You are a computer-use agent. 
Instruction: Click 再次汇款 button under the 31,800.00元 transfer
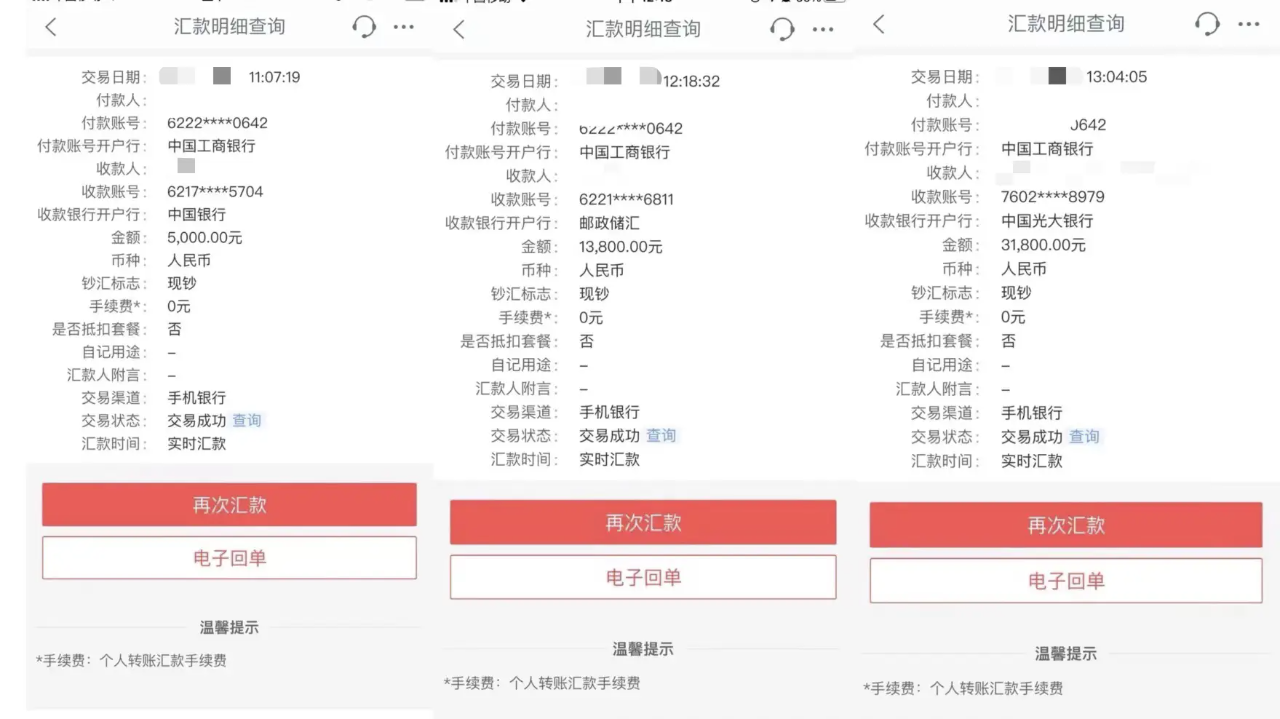pos(1066,525)
